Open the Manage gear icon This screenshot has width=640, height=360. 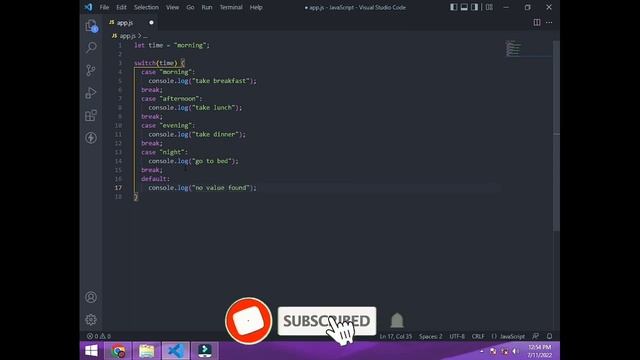pyautogui.click(x=91, y=319)
